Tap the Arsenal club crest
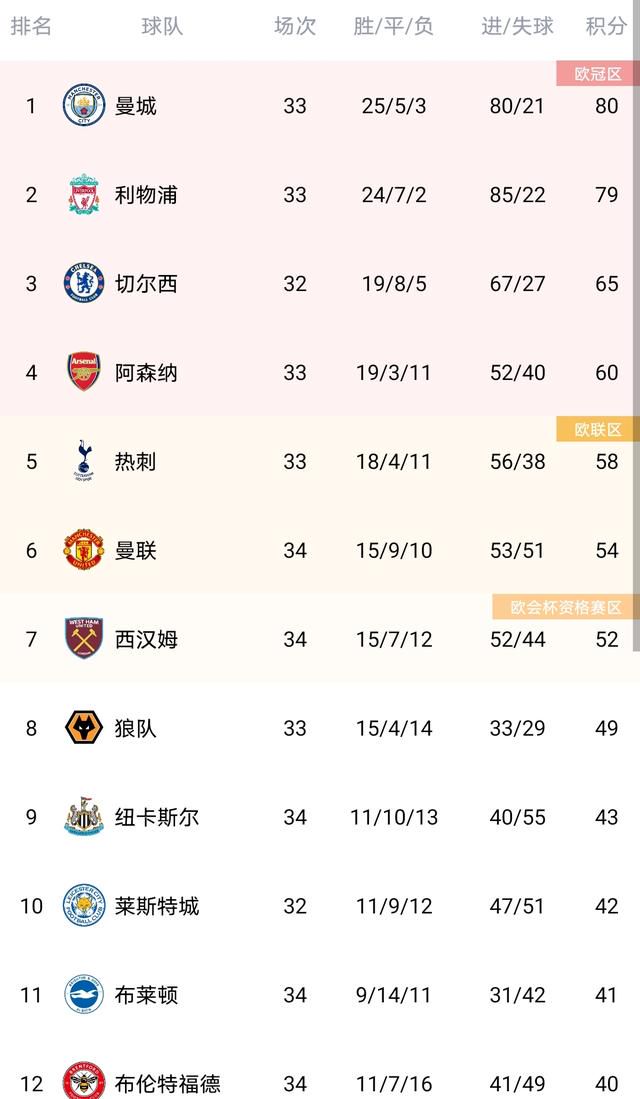Image resolution: width=640 pixels, height=1099 pixels. click(83, 372)
